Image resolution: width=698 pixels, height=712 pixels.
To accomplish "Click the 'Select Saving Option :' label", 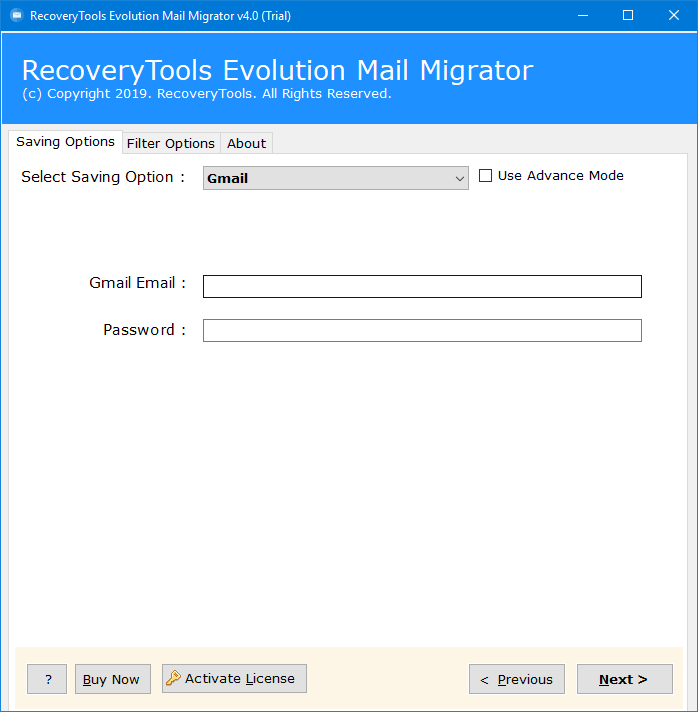I will [x=103, y=177].
